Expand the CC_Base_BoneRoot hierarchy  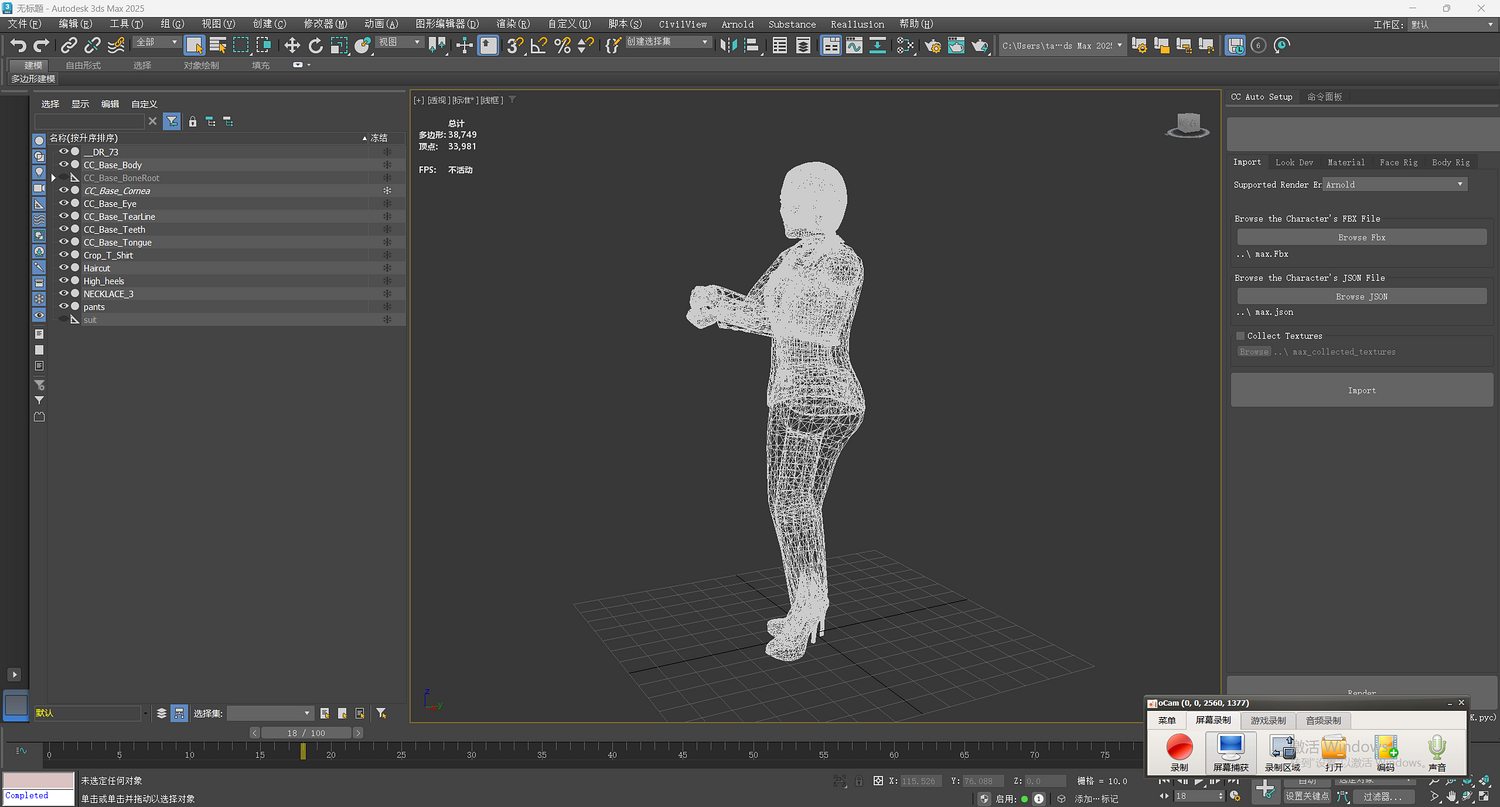(x=53, y=178)
